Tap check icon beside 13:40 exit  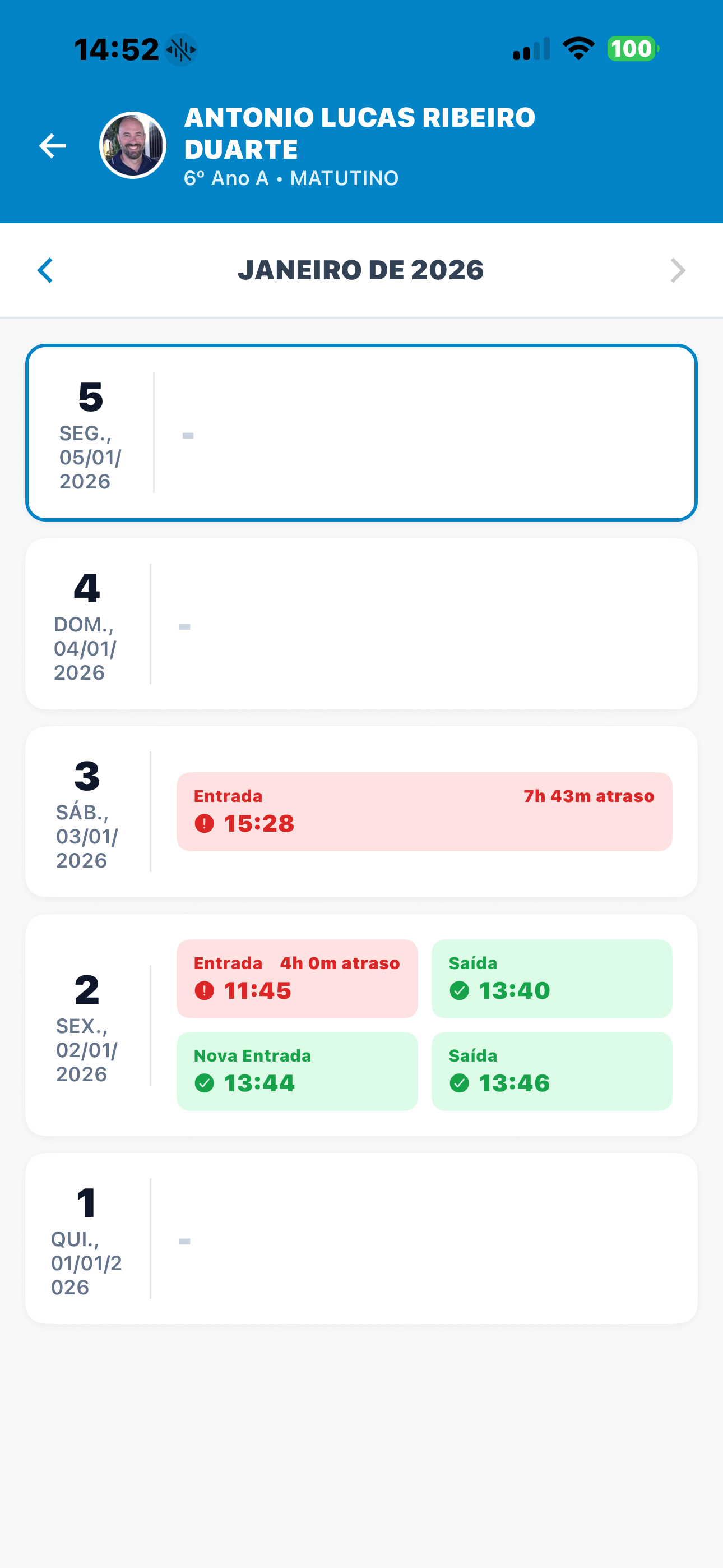pyautogui.click(x=460, y=991)
